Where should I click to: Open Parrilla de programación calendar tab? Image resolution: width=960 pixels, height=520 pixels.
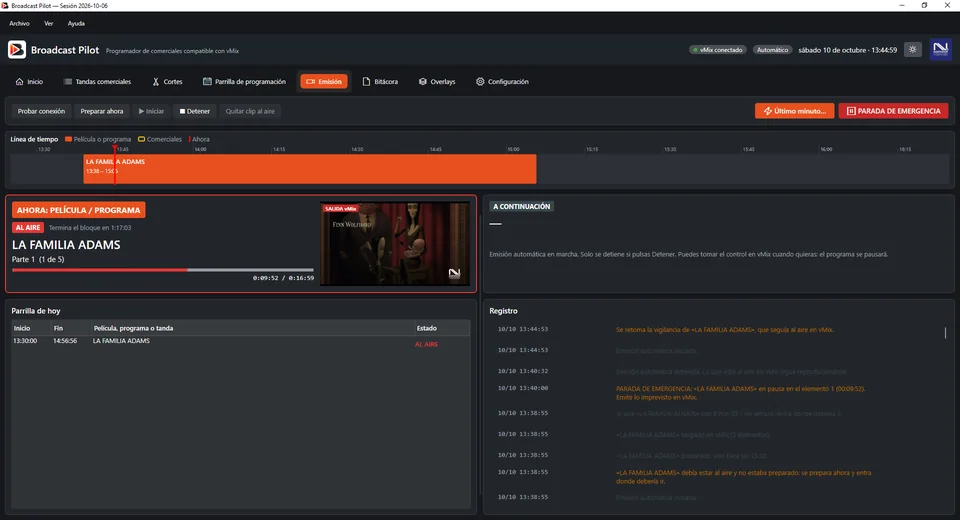(x=244, y=81)
